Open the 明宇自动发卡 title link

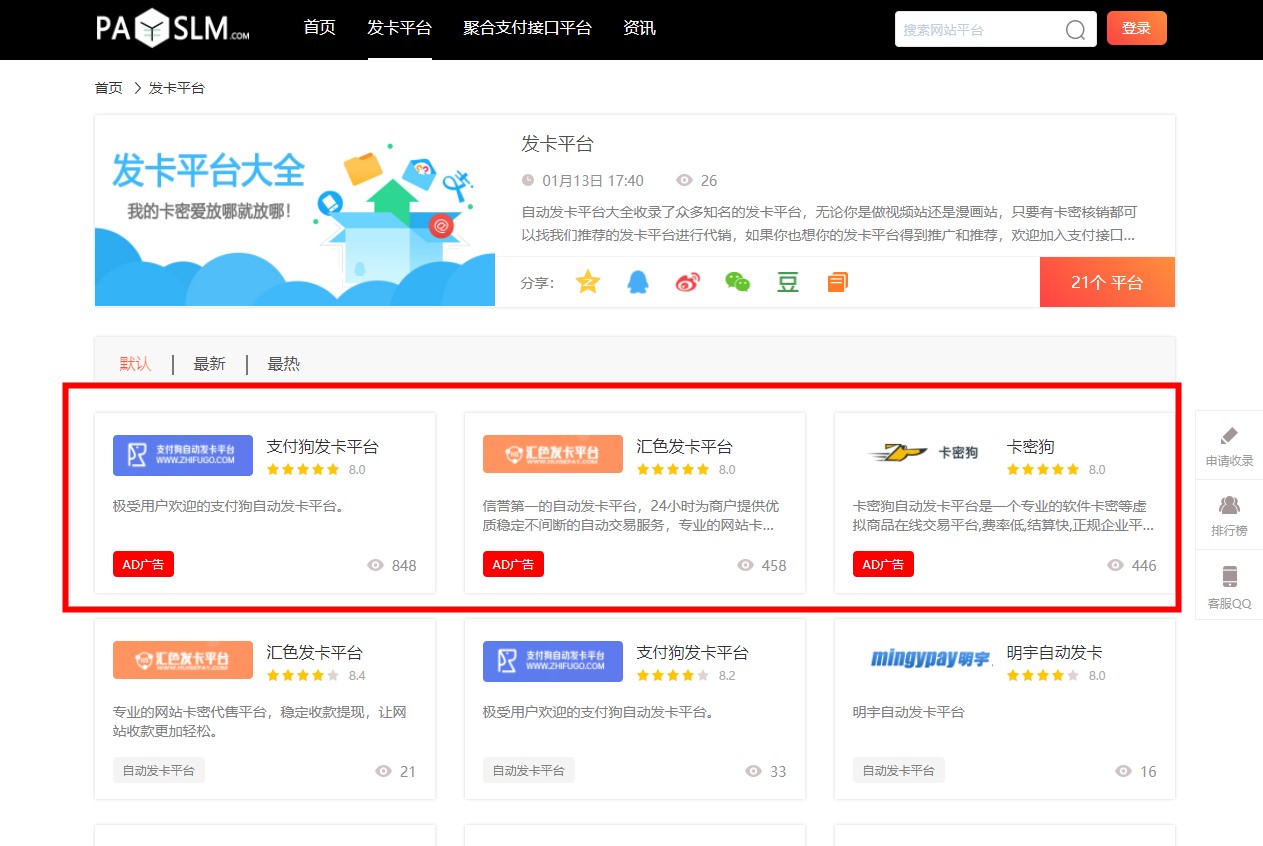[x=1055, y=653]
